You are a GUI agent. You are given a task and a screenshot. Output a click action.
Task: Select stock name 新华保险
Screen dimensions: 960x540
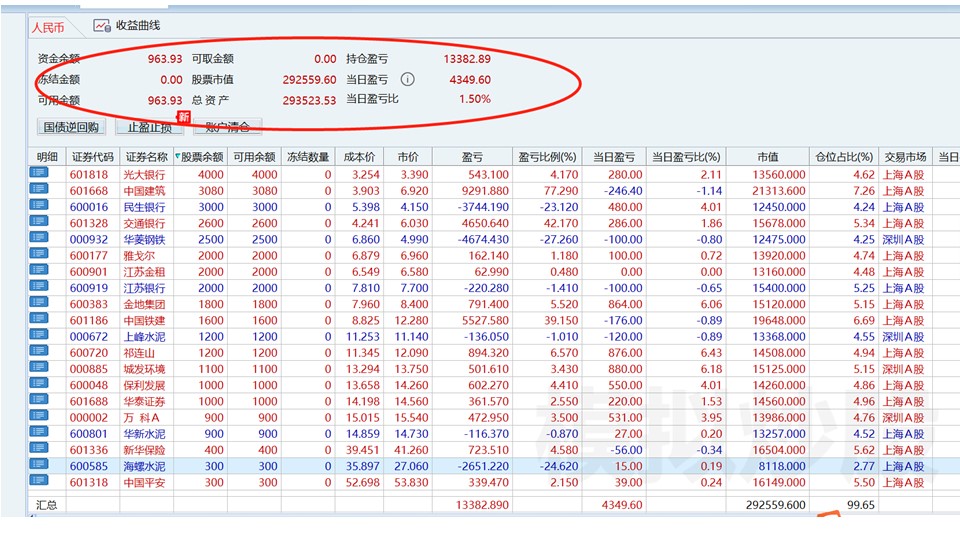coord(144,451)
